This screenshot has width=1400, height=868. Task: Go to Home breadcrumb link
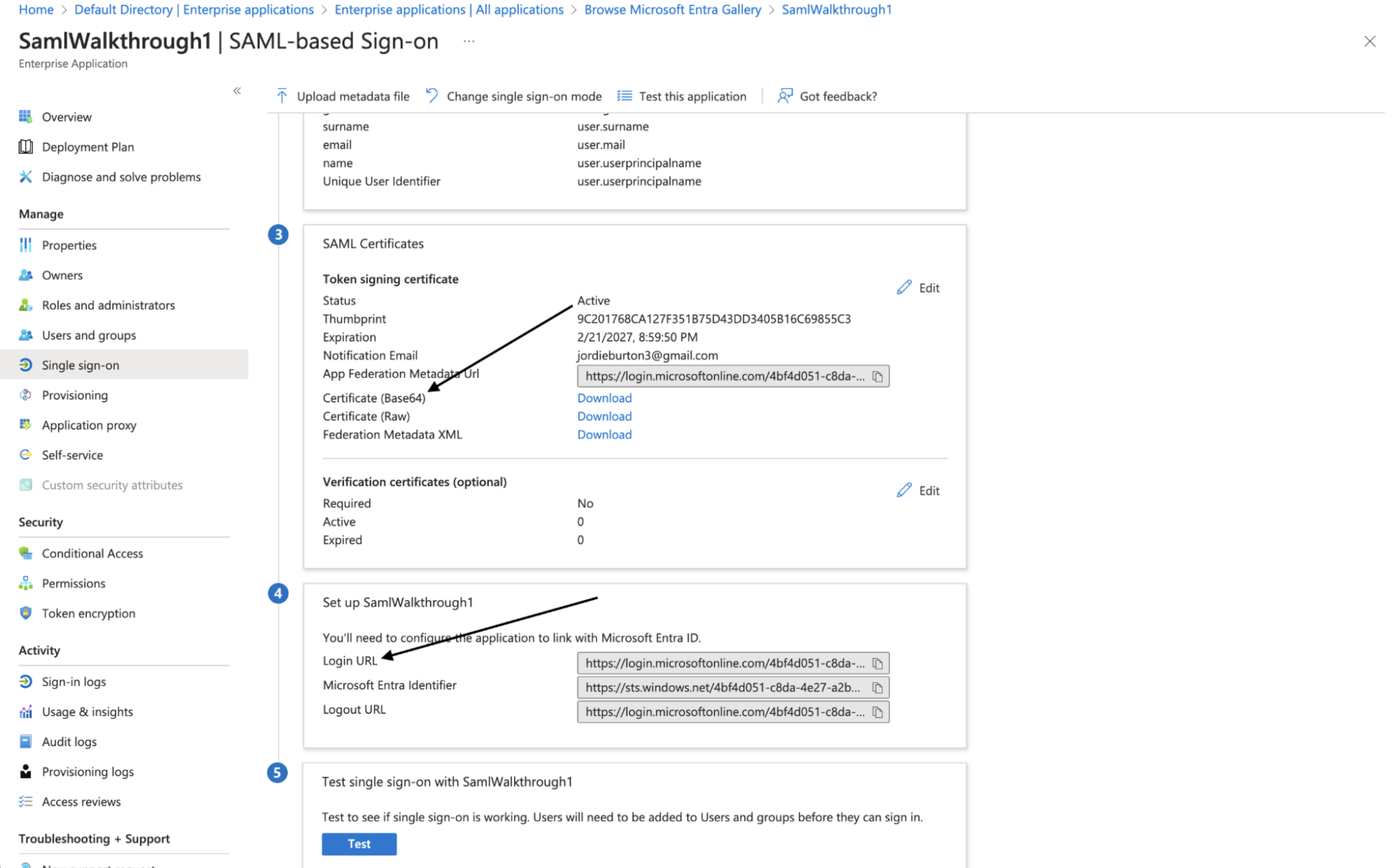(36, 10)
